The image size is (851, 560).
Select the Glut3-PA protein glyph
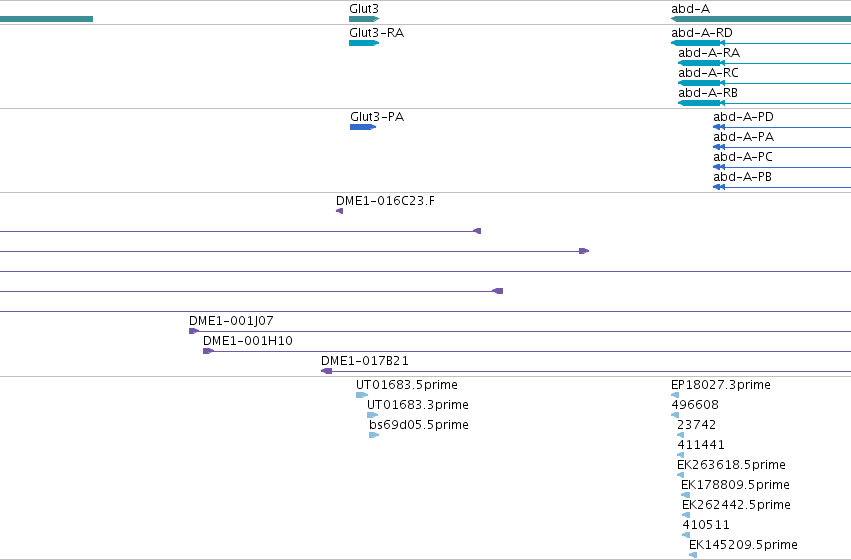363,127
